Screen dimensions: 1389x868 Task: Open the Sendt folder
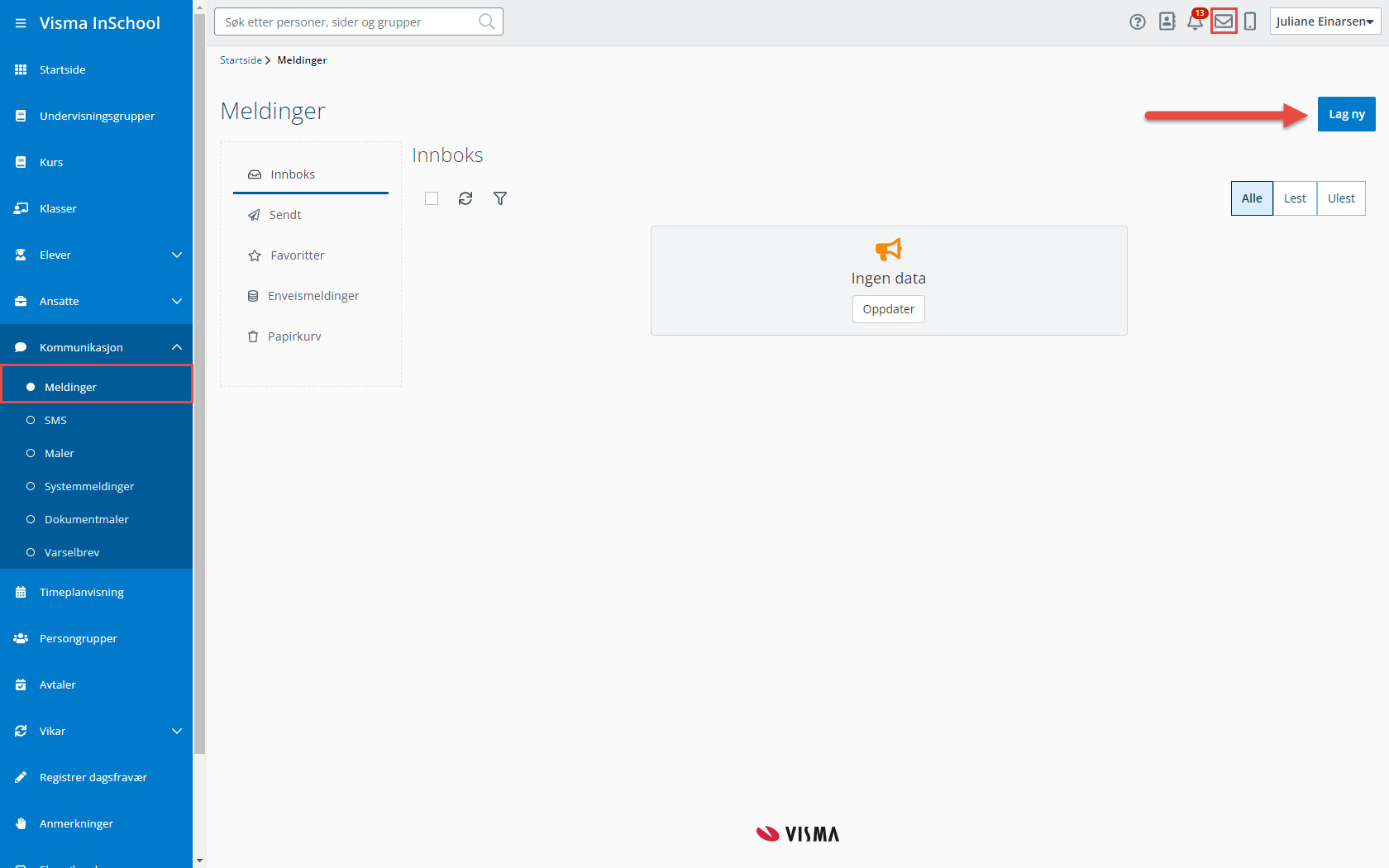[285, 215]
